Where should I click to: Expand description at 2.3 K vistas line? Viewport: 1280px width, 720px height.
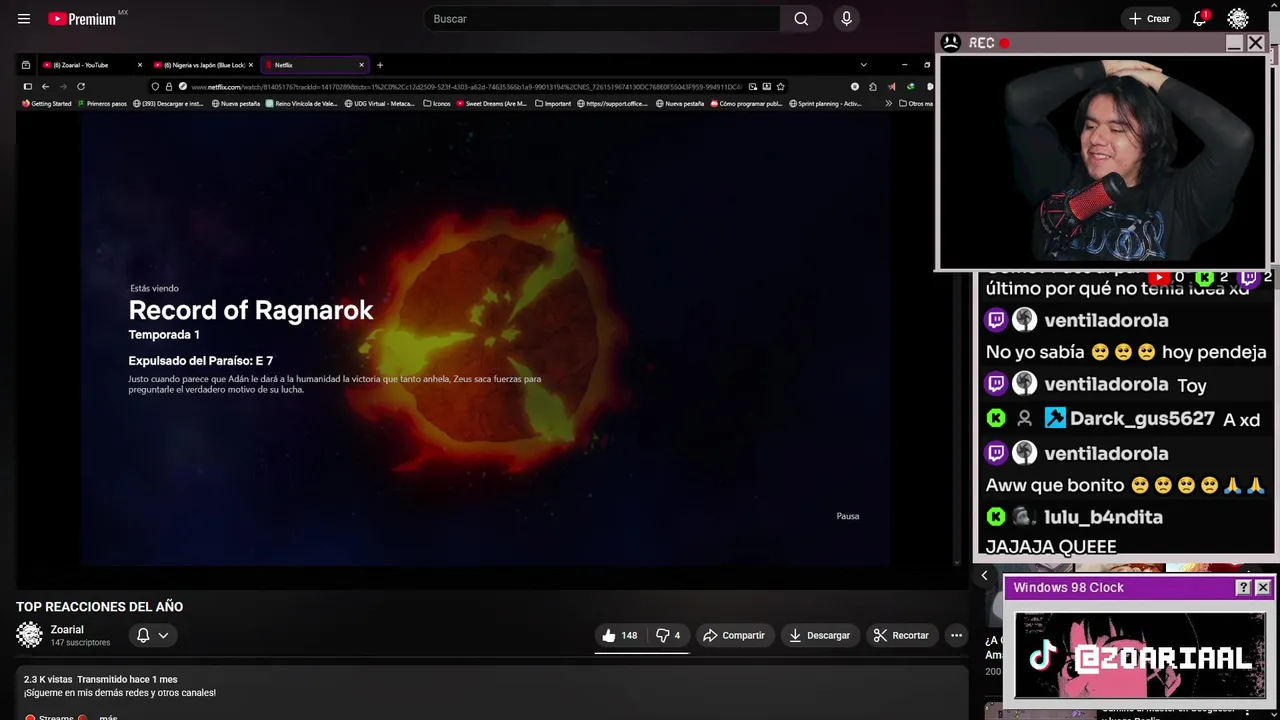(100, 679)
